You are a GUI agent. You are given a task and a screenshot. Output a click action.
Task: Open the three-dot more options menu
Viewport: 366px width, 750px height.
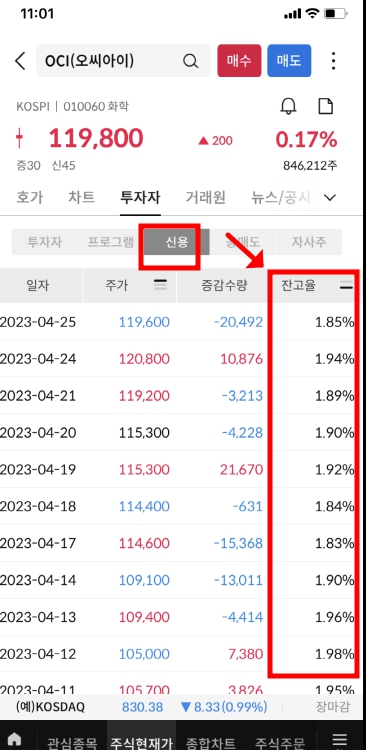pyautogui.click(x=333, y=61)
